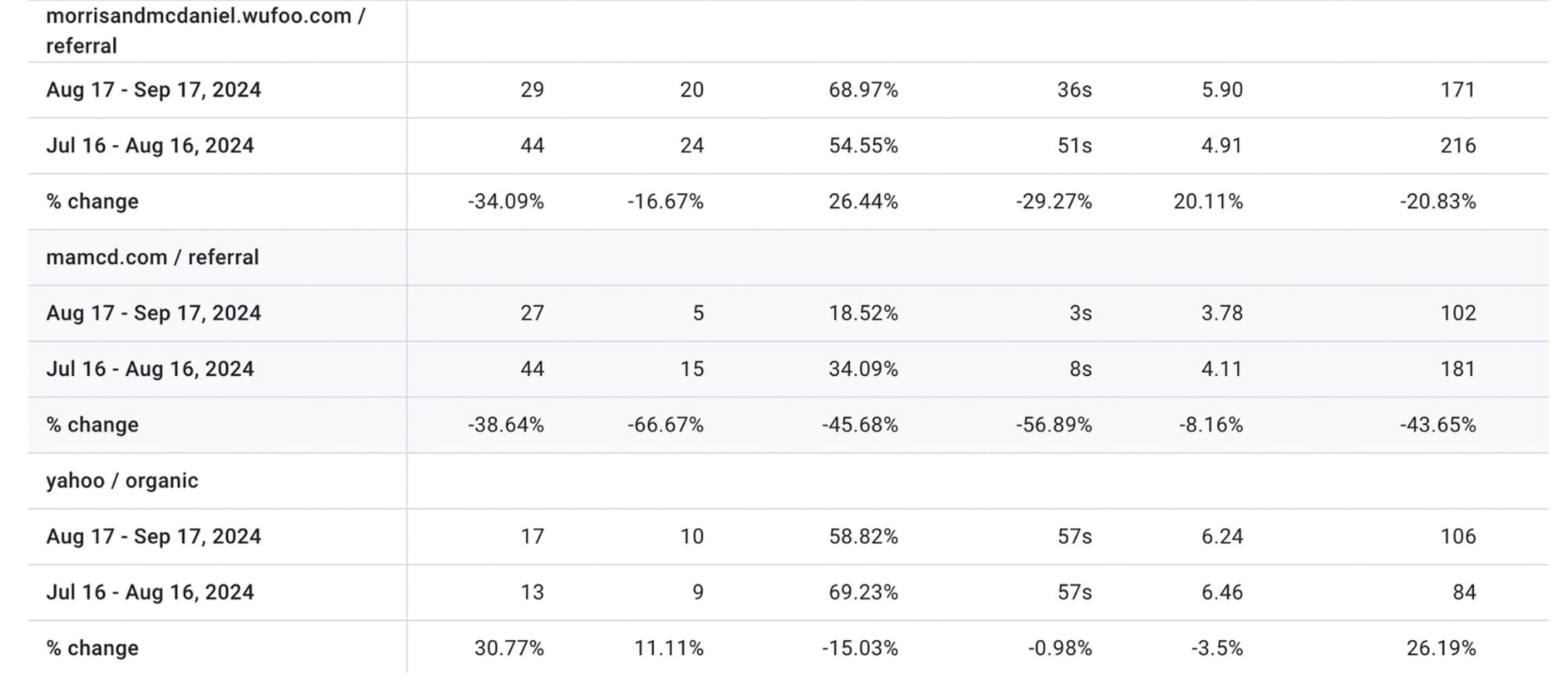
Task: Click the -66.67% change value
Action: 665,425
